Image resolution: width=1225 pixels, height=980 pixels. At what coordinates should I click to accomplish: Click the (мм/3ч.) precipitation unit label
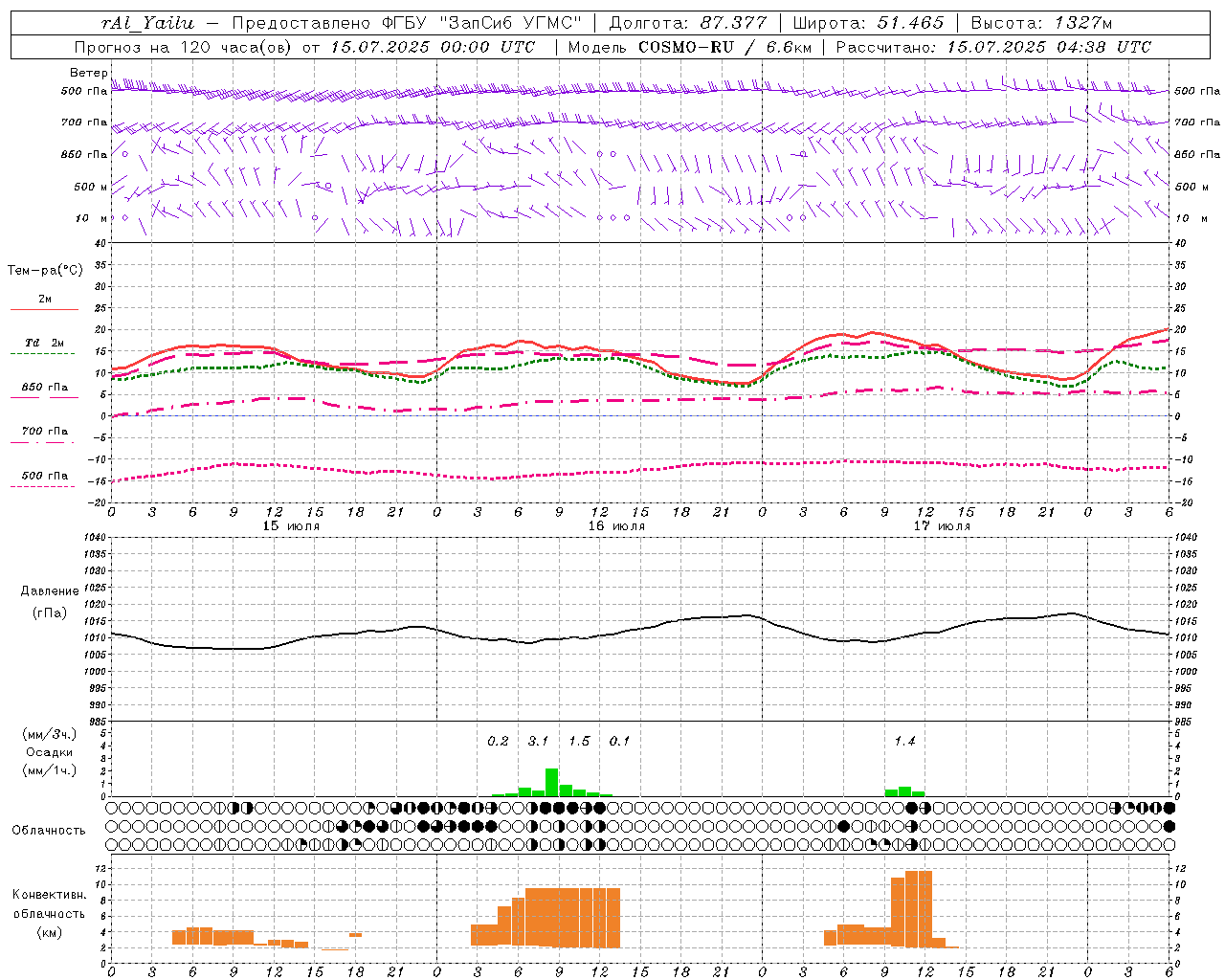[50, 734]
